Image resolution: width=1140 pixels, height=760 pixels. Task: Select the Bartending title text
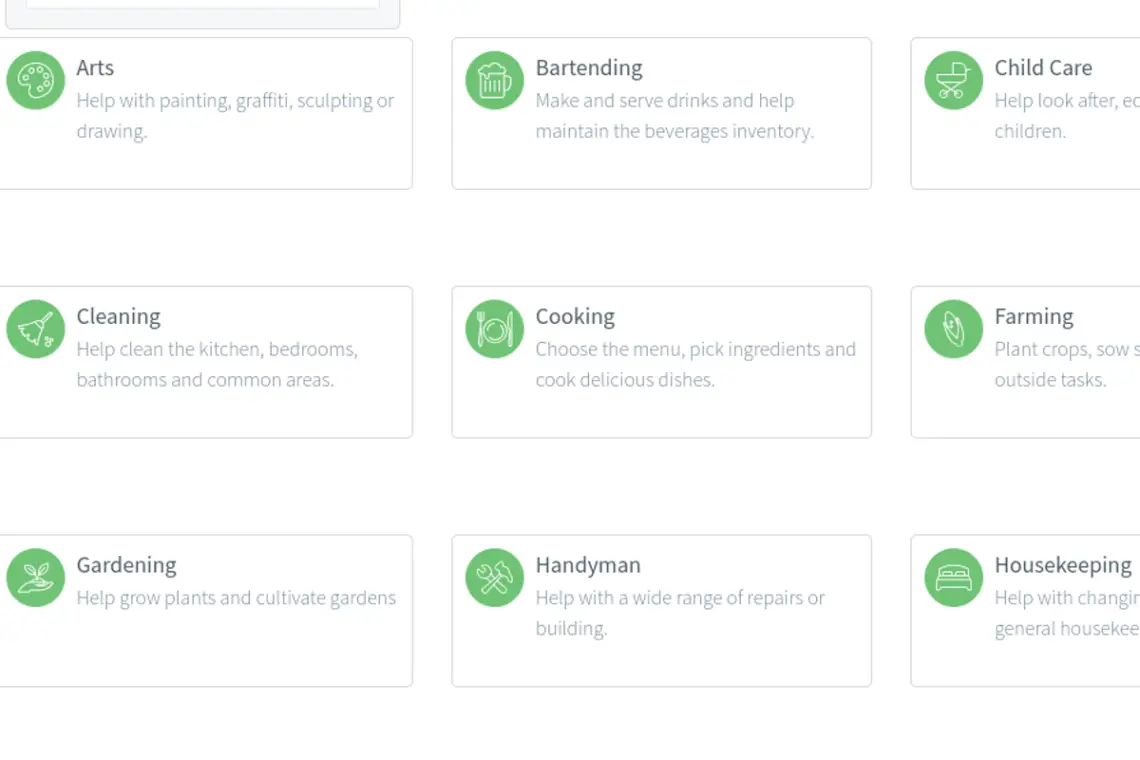tap(589, 68)
